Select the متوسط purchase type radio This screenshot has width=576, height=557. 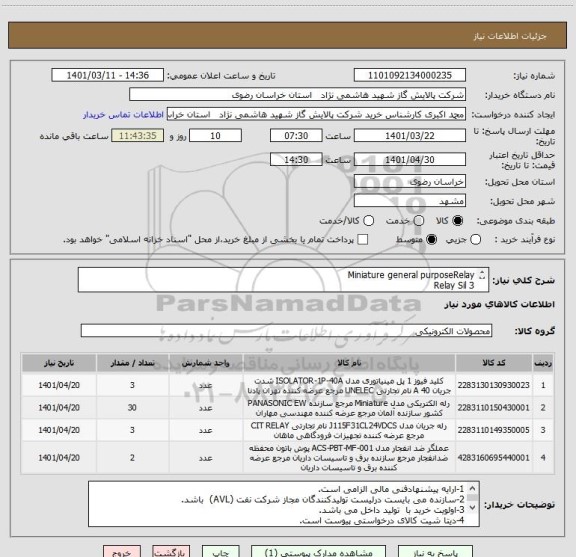[431, 240]
